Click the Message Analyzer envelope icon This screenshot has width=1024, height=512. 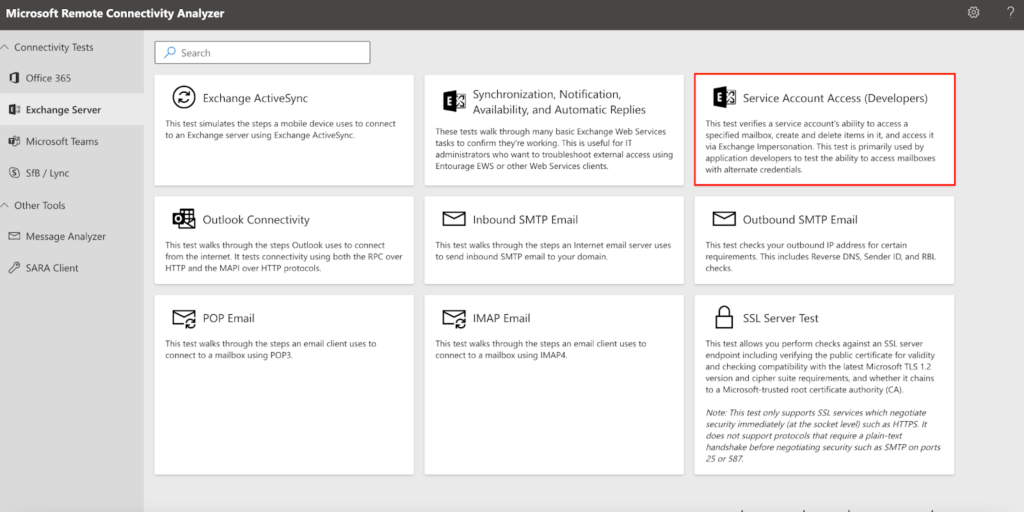[x=14, y=236]
